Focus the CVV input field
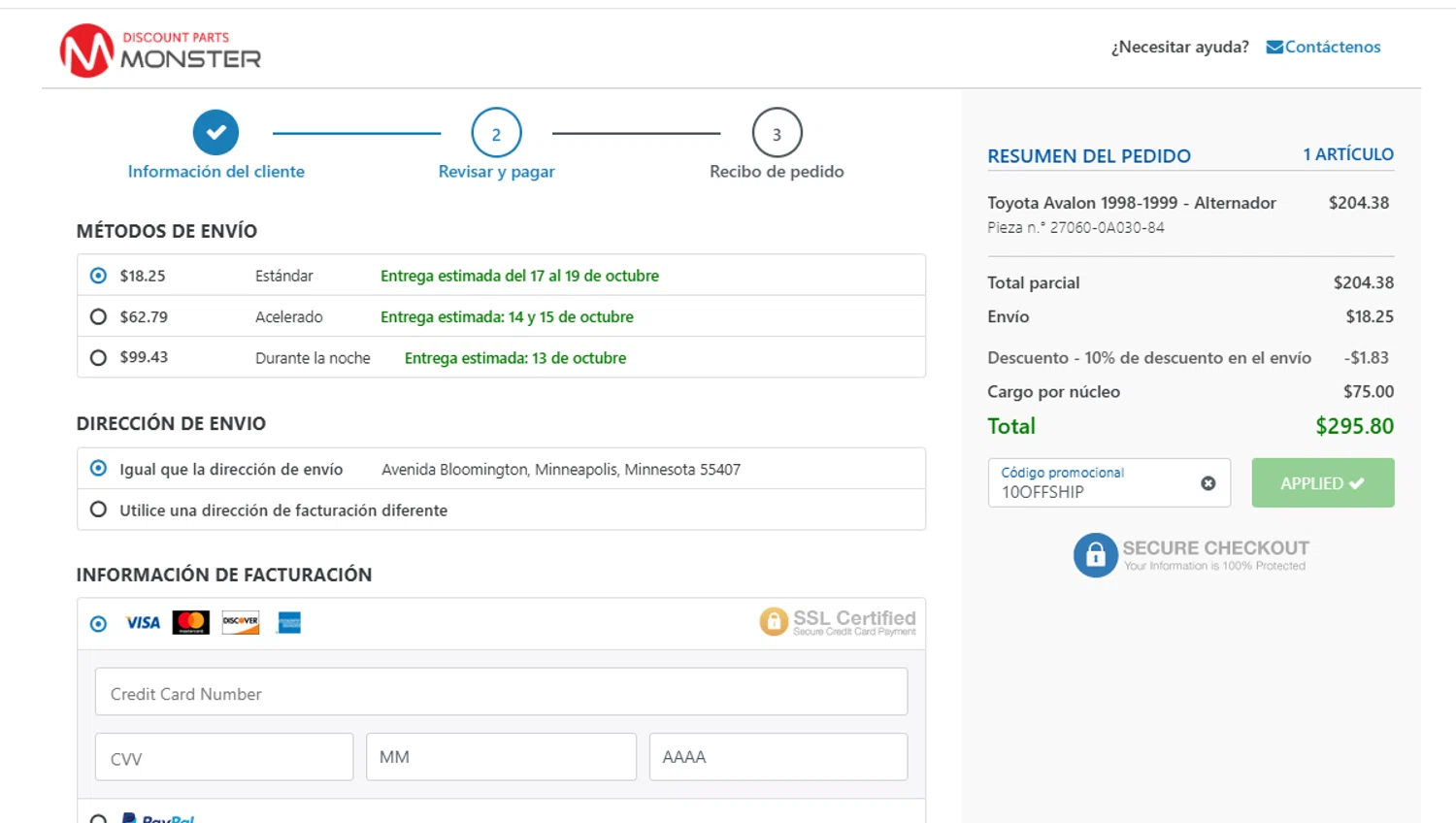This screenshot has width=1456, height=823. coord(224,757)
